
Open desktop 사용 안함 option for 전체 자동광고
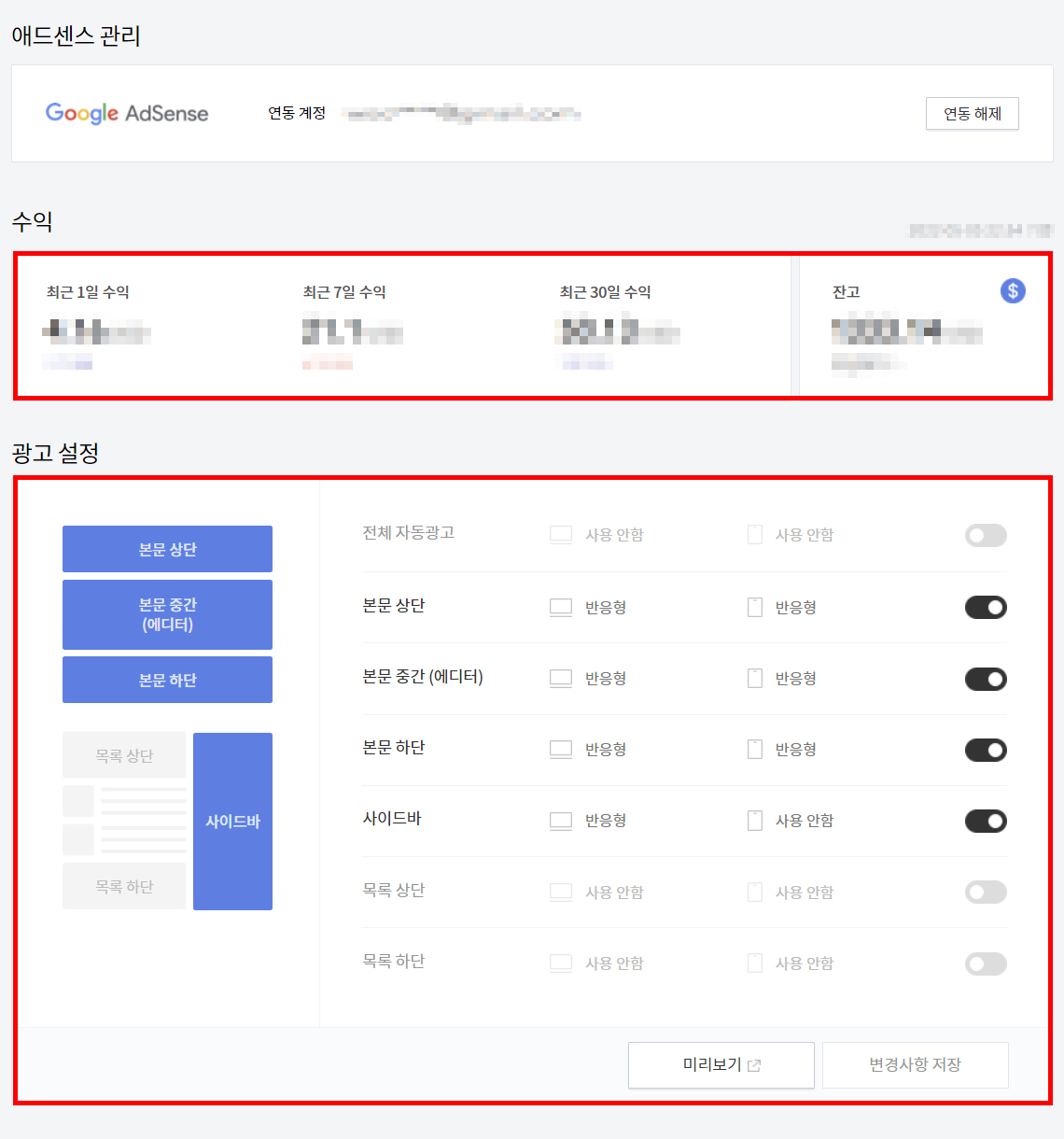click(x=614, y=535)
